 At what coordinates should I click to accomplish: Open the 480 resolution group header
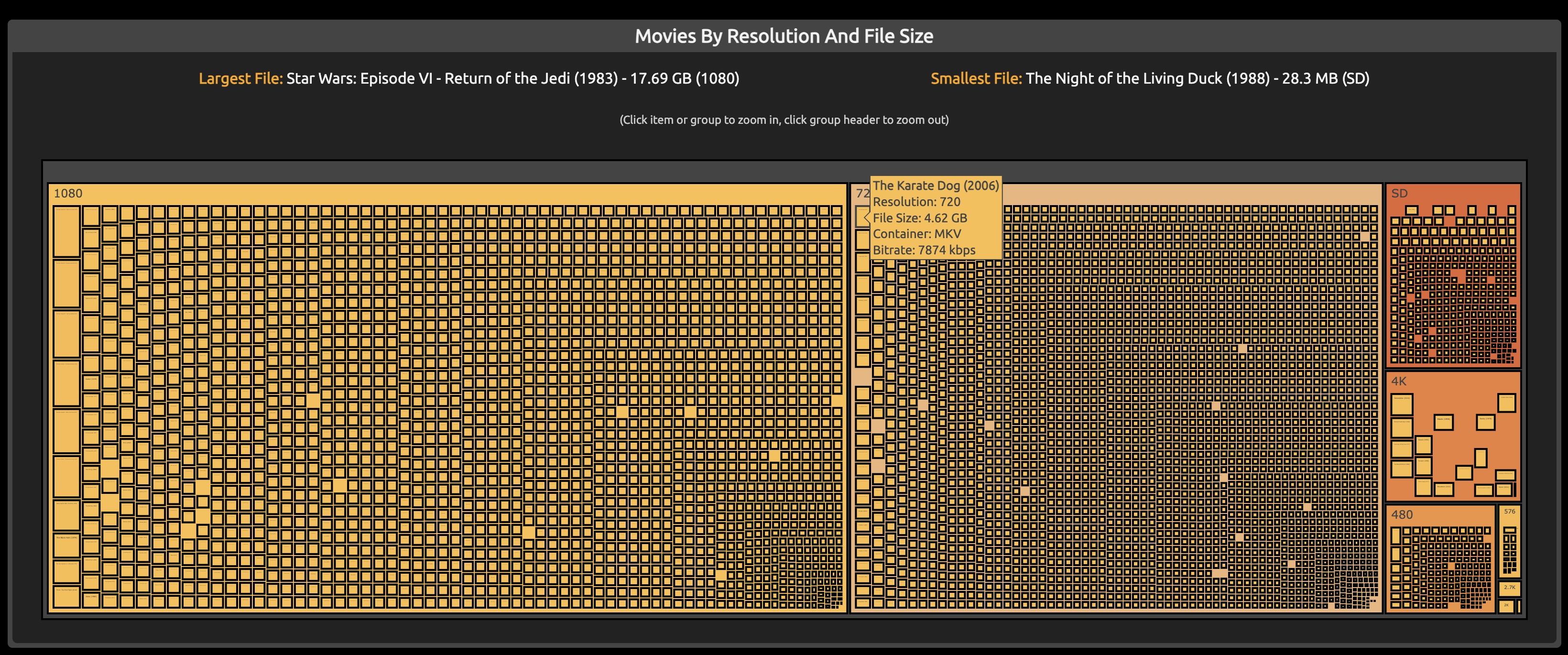point(1402,514)
